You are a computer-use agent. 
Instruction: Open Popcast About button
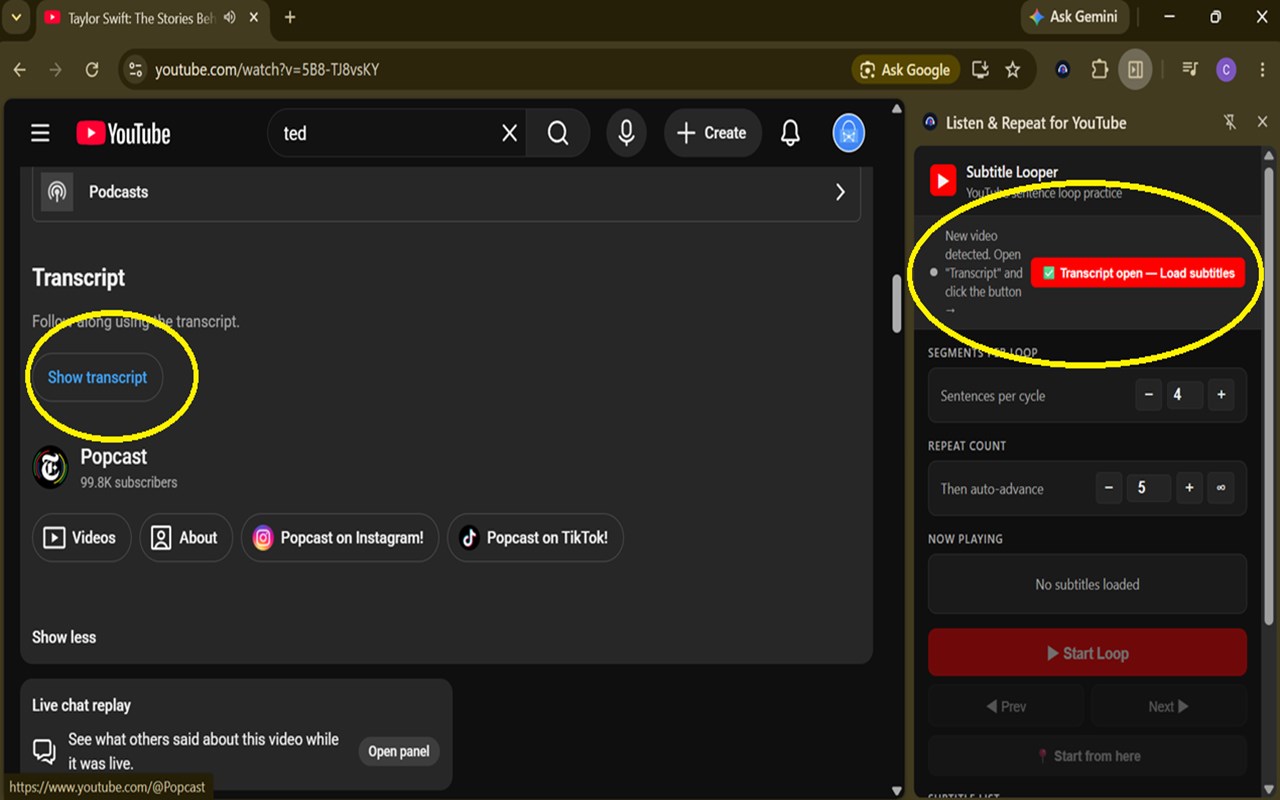[186, 538]
